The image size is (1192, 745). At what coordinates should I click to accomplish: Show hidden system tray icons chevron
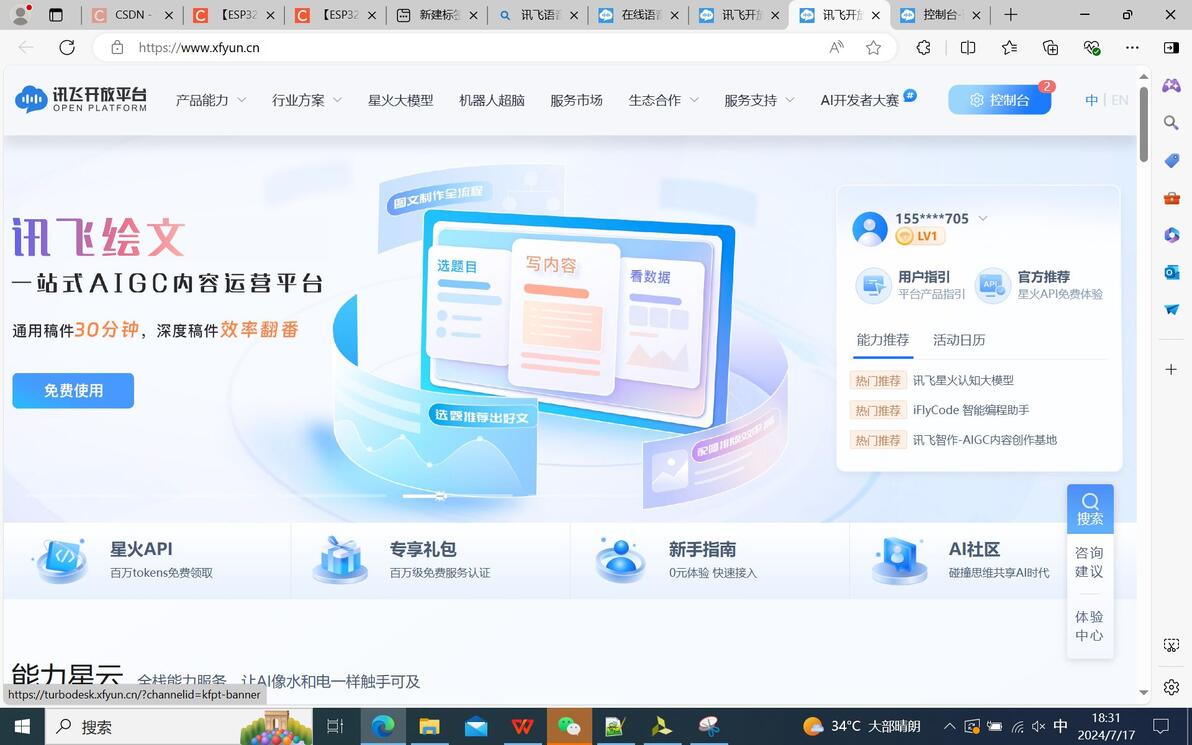click(x=949, y=727)
